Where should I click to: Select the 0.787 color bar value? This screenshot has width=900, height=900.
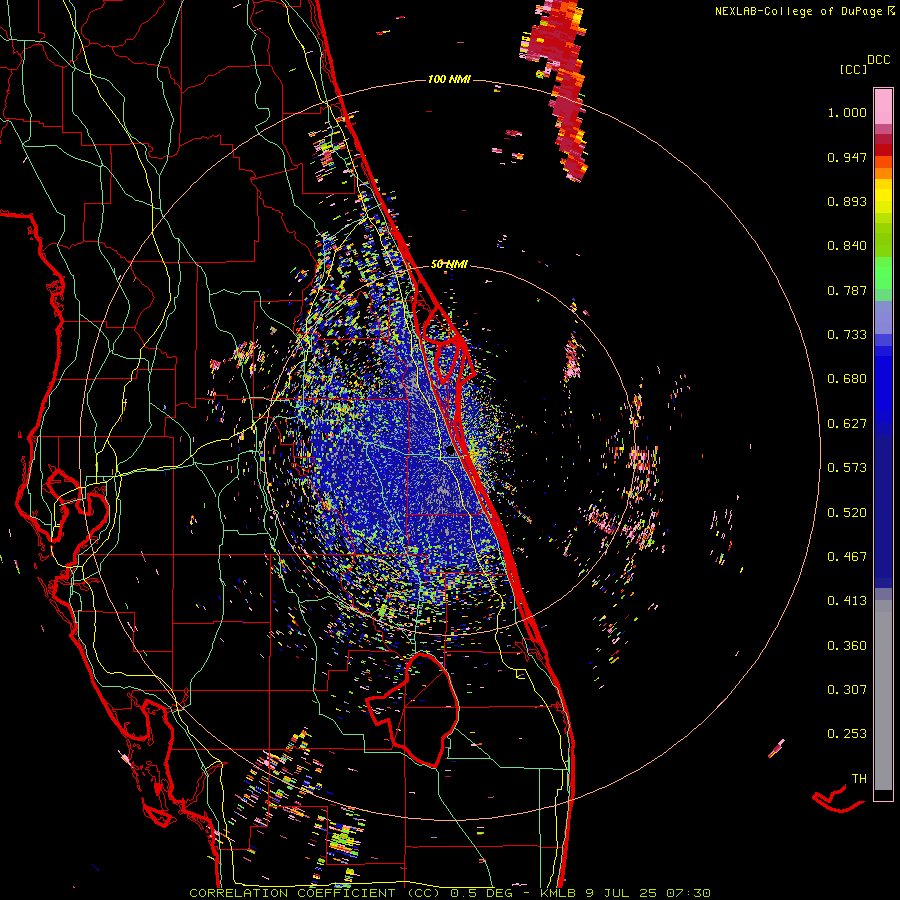click(847, 290)
